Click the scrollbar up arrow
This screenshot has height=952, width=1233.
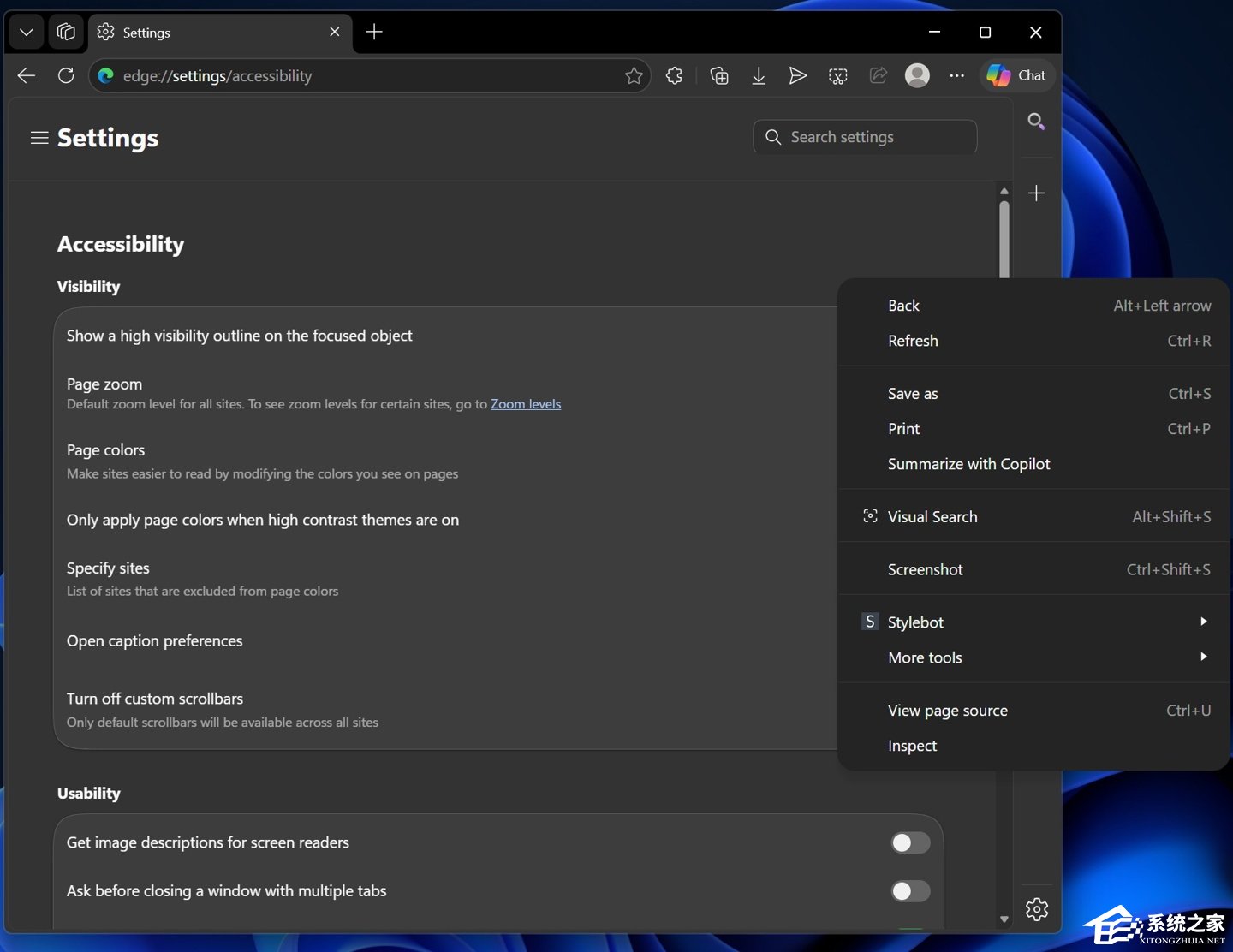[x=1004, y=191]
